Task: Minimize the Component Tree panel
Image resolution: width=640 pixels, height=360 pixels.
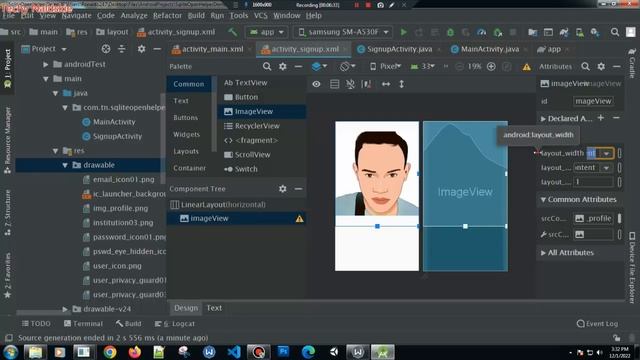Action: point(298,189)
